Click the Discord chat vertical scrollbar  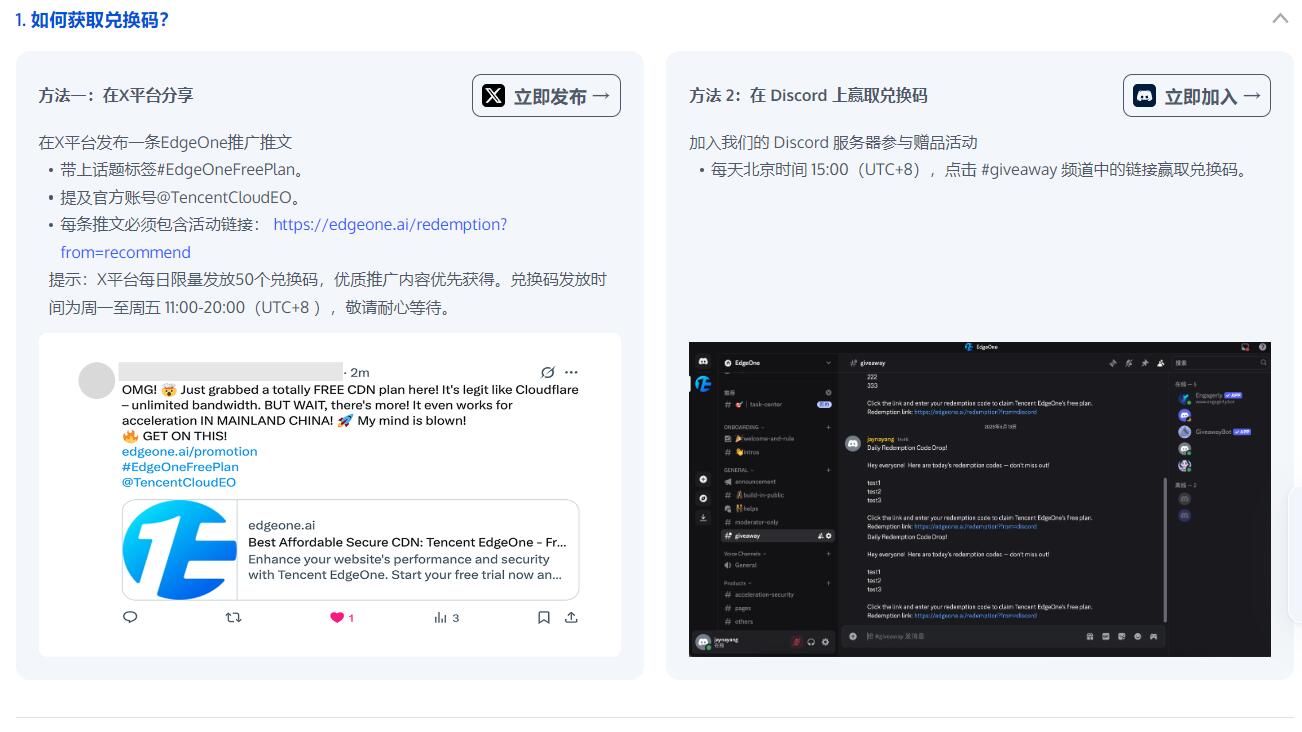click(x=1165, y=550)
